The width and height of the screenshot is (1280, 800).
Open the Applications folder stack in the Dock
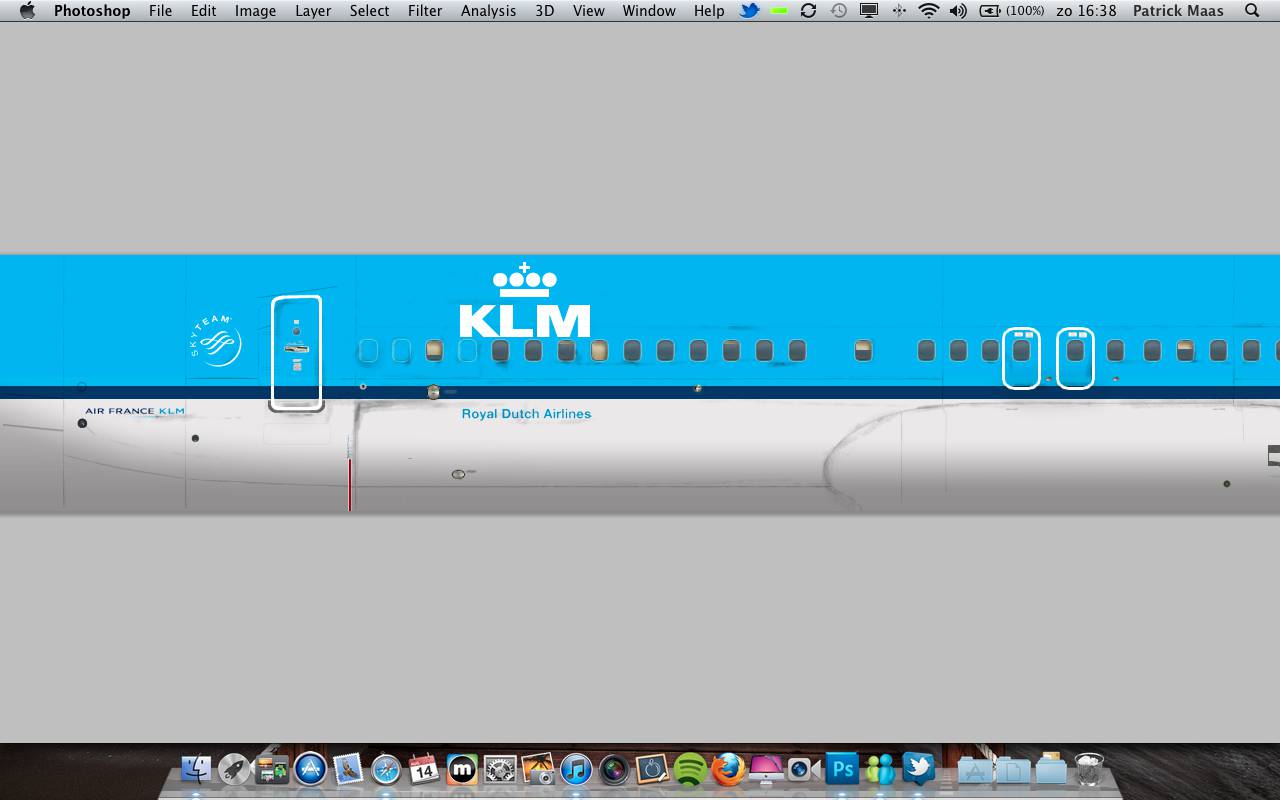click(x=974, y=769)
